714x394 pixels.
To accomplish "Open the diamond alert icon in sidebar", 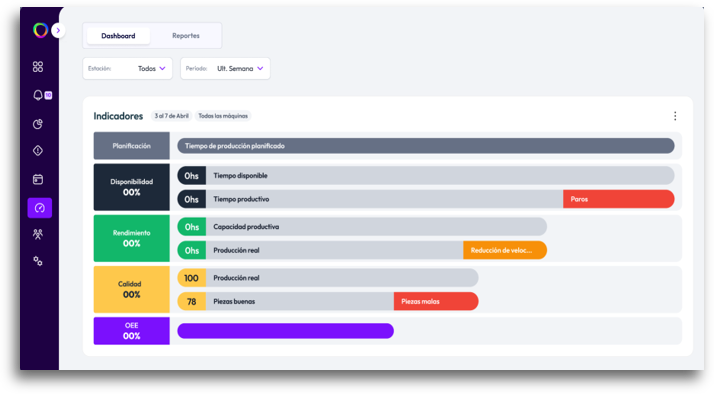I will 38,151.
